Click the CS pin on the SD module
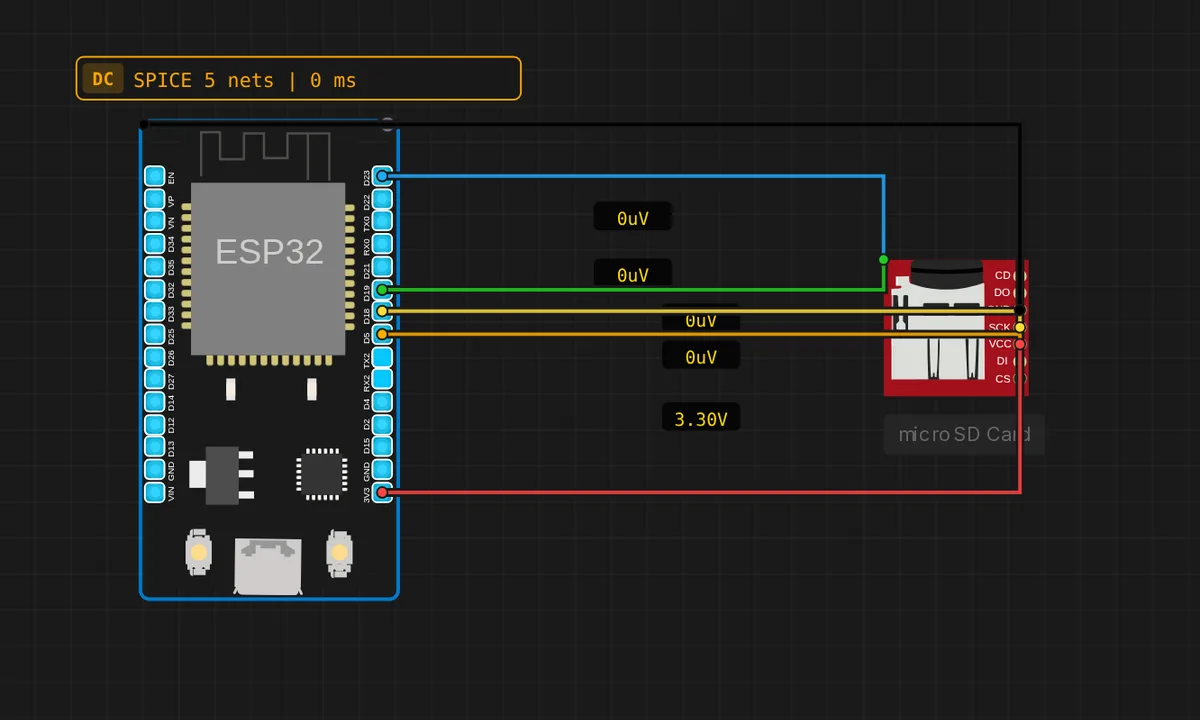Image resolution: width=1200 pixels, height=720 pixels. (1019, 379)
